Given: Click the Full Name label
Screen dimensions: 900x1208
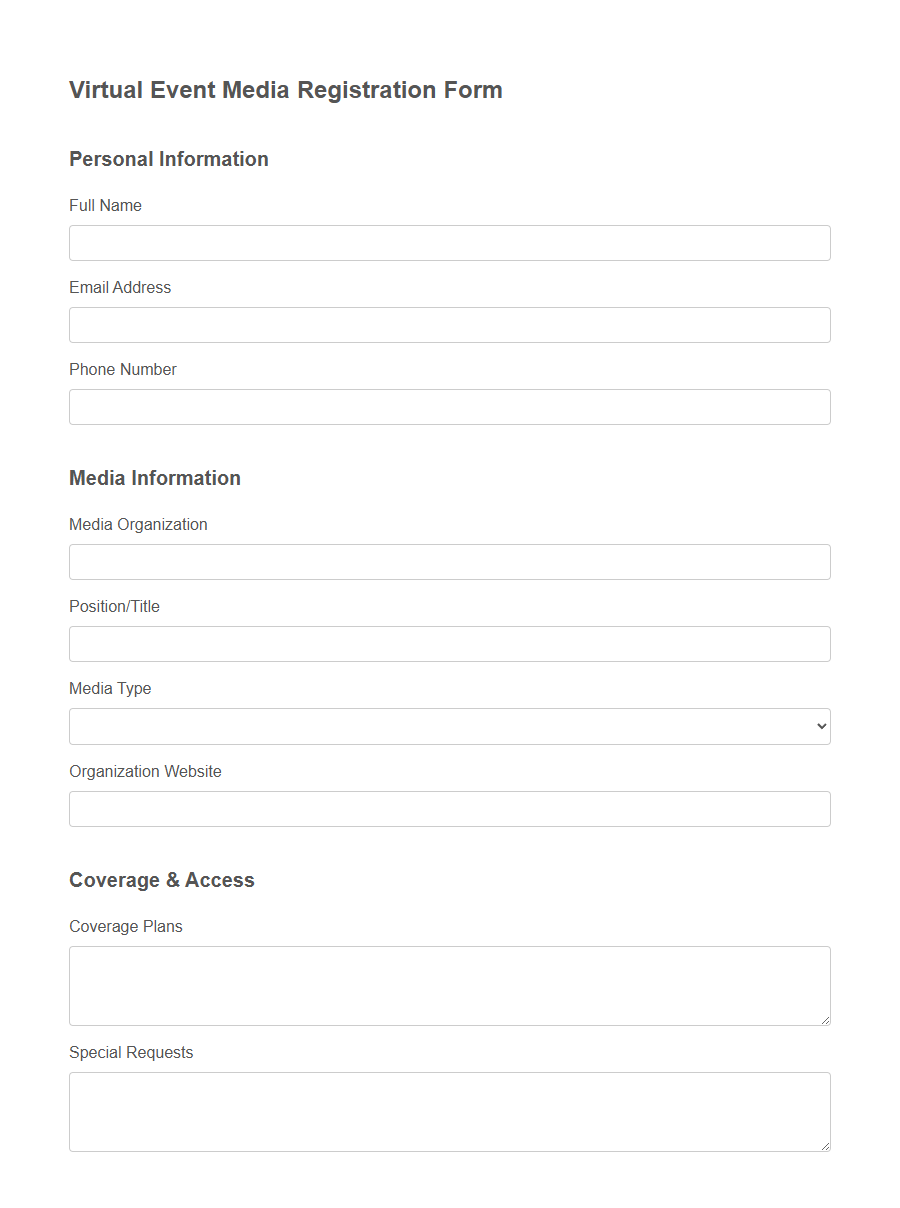Looking at the screenshot, I should pos(105,205).
